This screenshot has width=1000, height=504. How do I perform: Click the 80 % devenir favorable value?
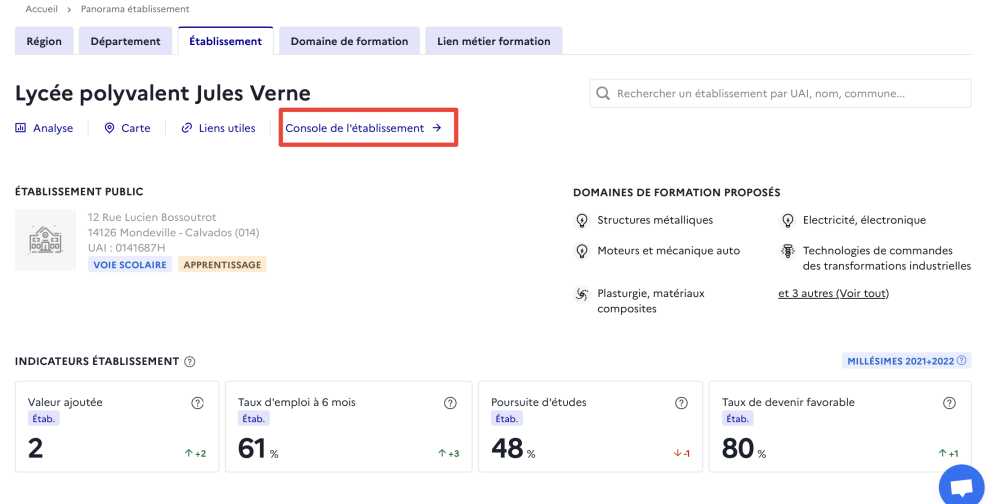(x=744, y=448)
